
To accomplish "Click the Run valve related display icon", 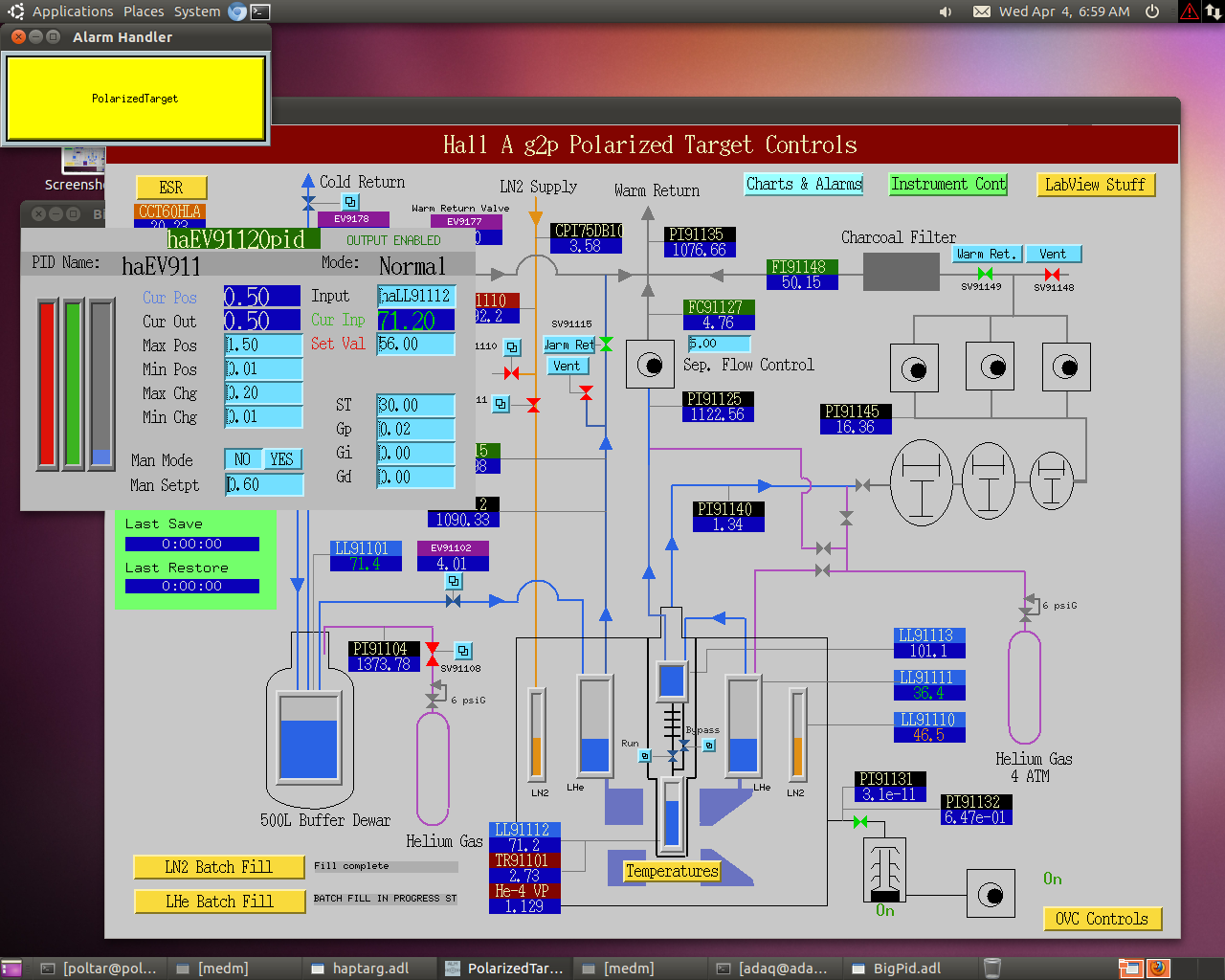I will (645, 756).
